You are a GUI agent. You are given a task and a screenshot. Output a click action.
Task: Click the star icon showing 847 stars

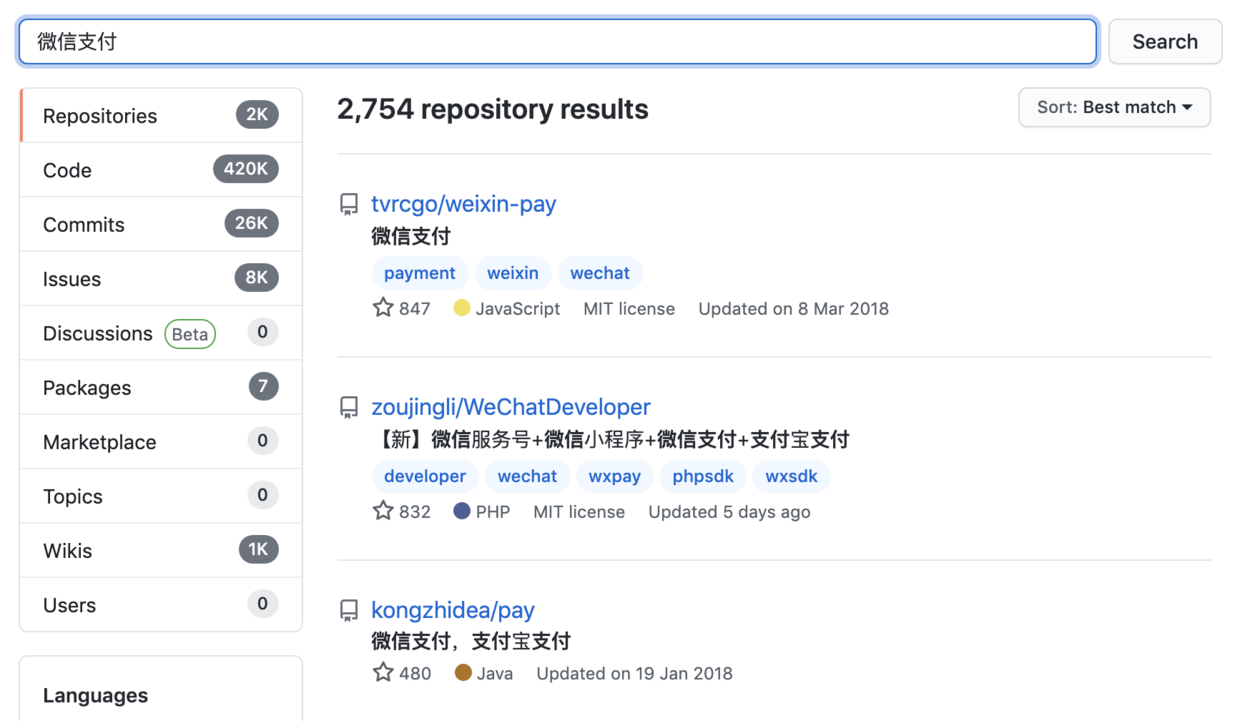click(x=383, y=308)
